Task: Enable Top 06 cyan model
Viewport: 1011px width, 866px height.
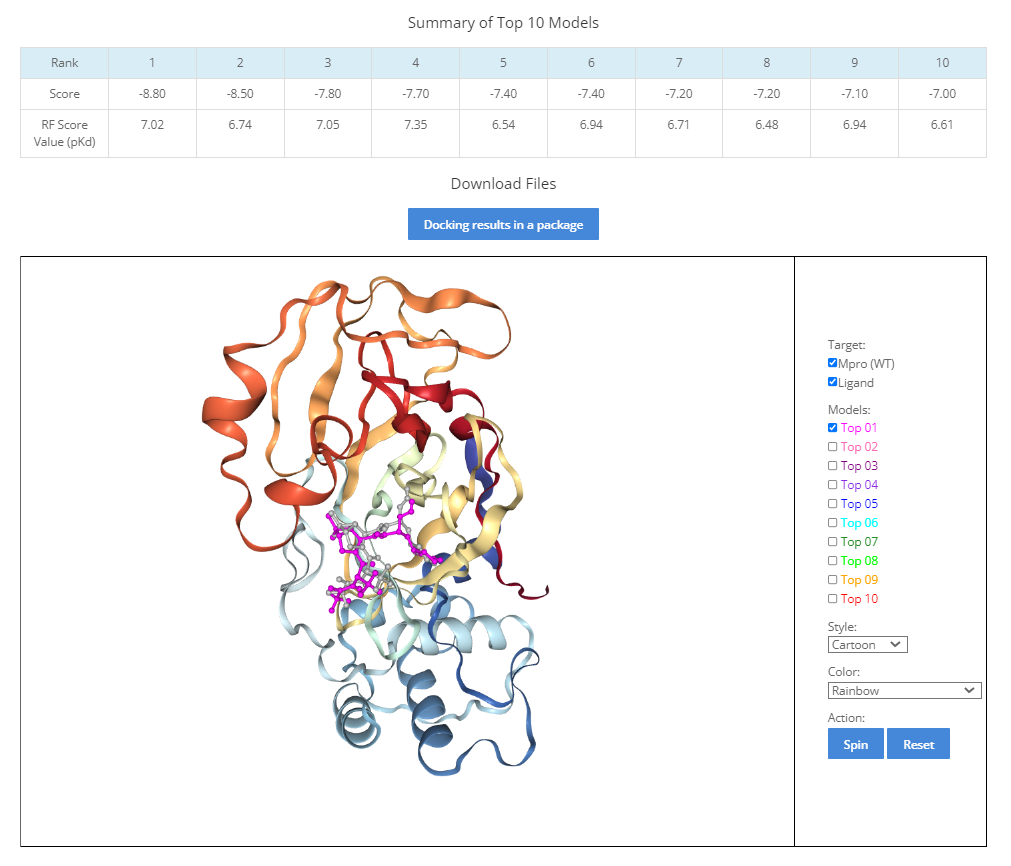Action: [x=833, y=523]
